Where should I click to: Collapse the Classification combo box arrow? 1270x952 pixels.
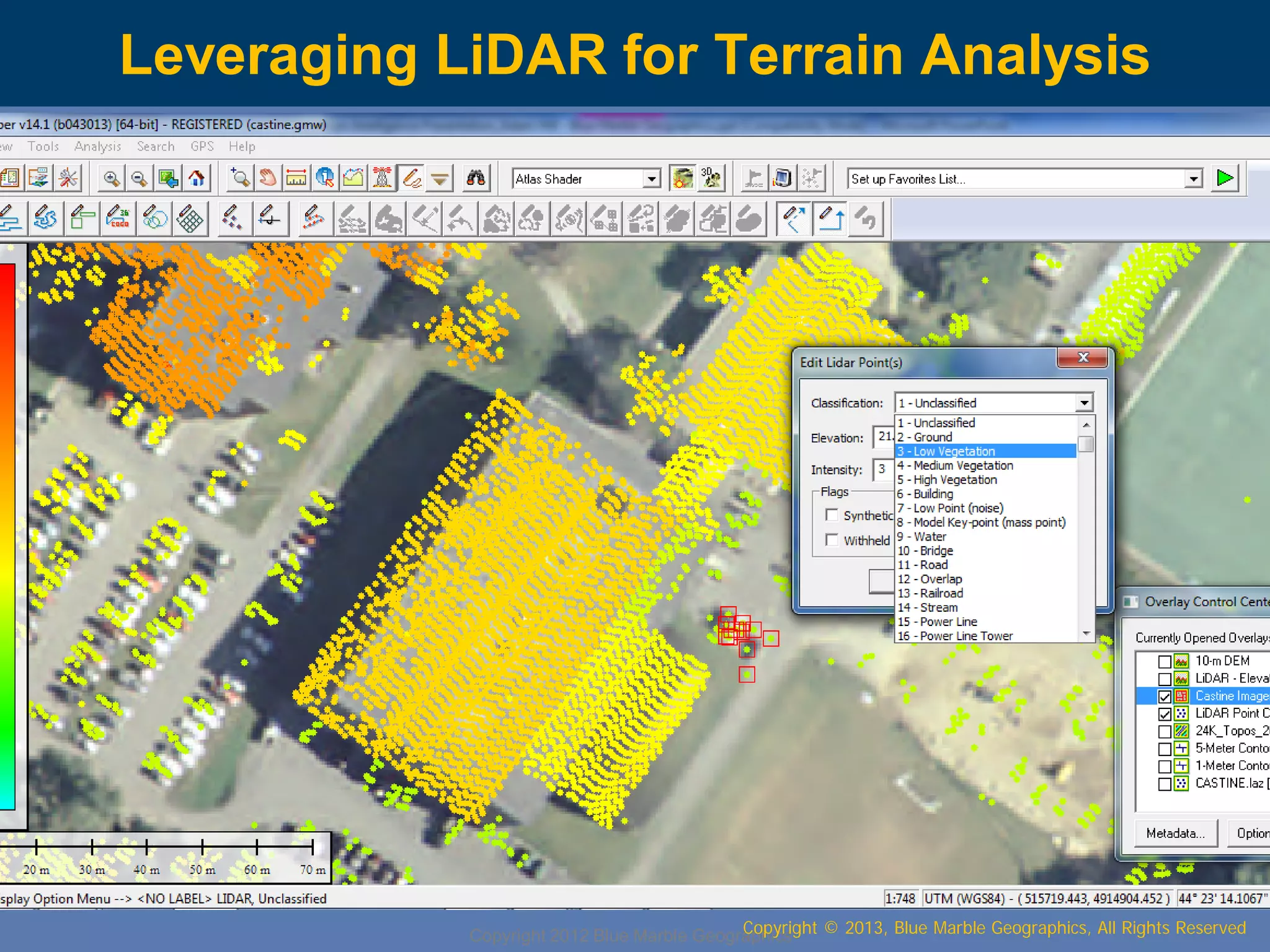[x=1084, y=403]
